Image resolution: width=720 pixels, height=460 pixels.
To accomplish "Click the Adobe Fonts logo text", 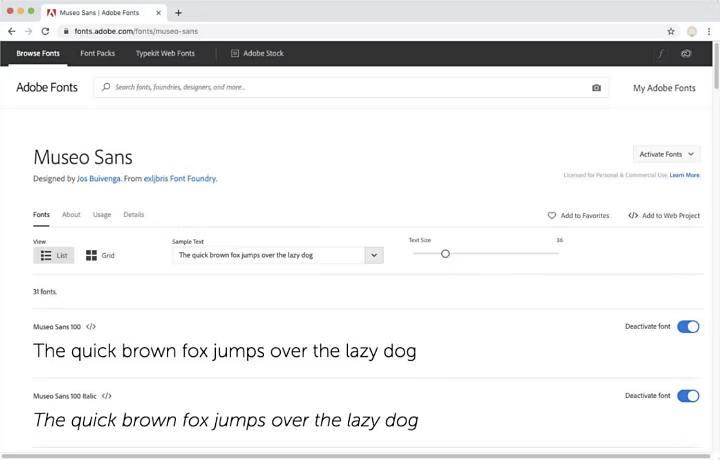I will click(47, 87).
